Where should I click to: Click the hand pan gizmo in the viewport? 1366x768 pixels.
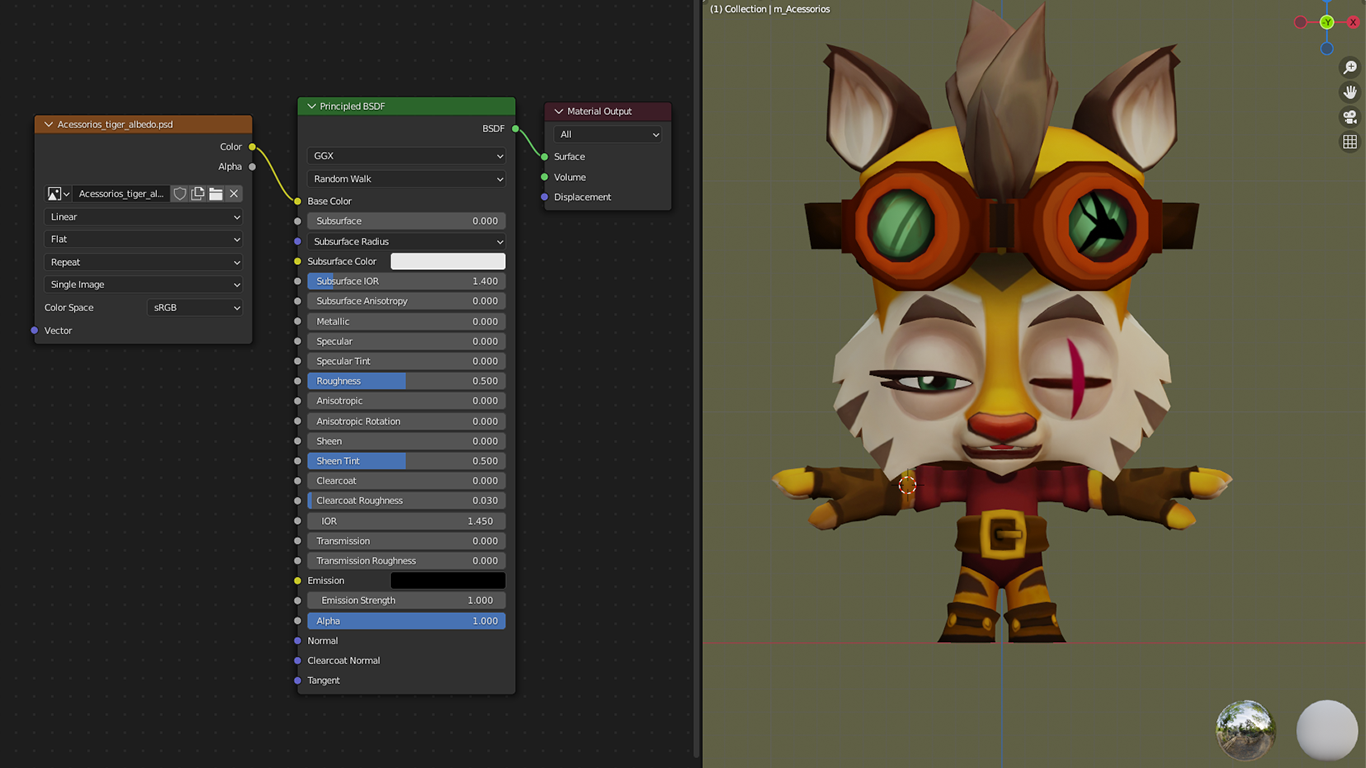click(x=1350, y=92)
